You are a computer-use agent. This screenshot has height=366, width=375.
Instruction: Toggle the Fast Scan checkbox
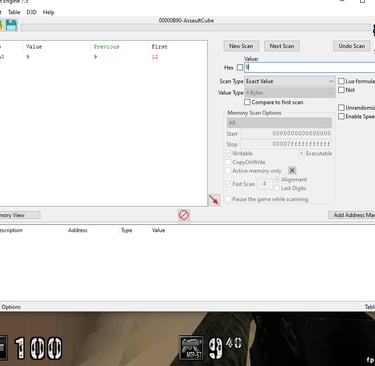click(x=228, y=184)
